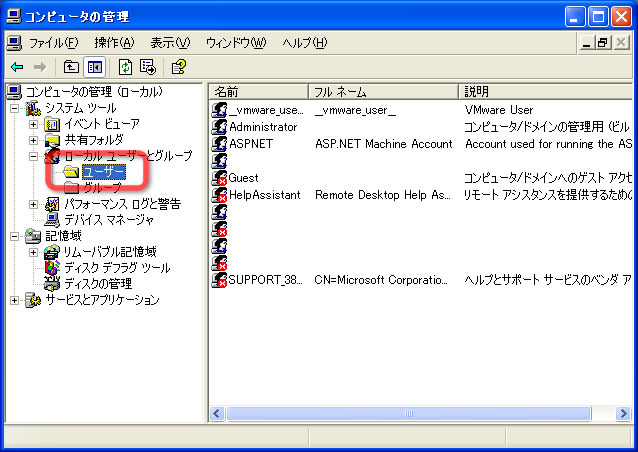Collapse the システム ツール node
638x452 pixels.
(14, 108)
